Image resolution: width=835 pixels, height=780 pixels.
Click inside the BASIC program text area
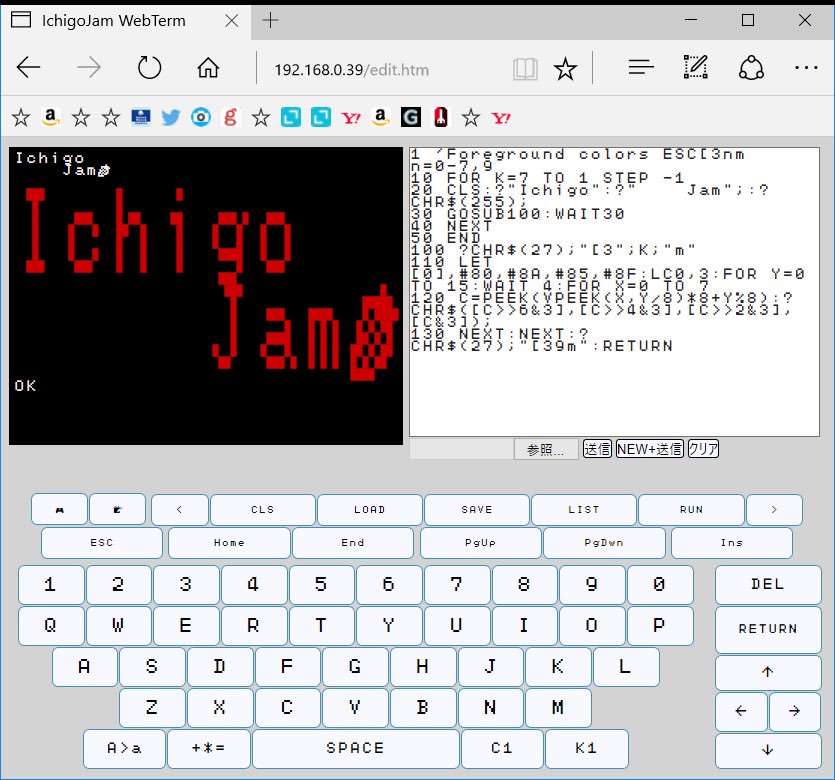(x=614, y=292)
